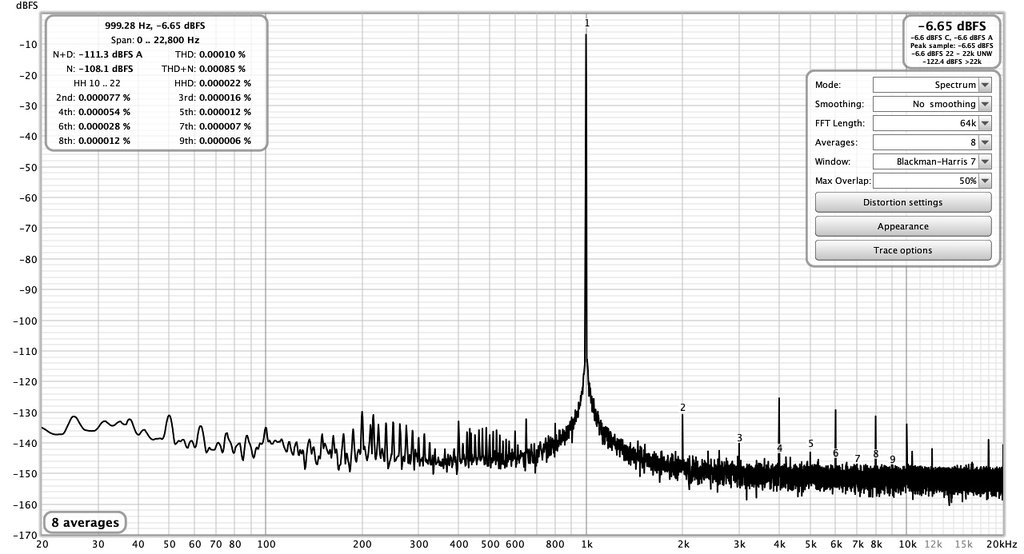Click harmonic marker 3 near 3k
The height and width of the screenshot is (554, 1024).
[x=739, y=438]
